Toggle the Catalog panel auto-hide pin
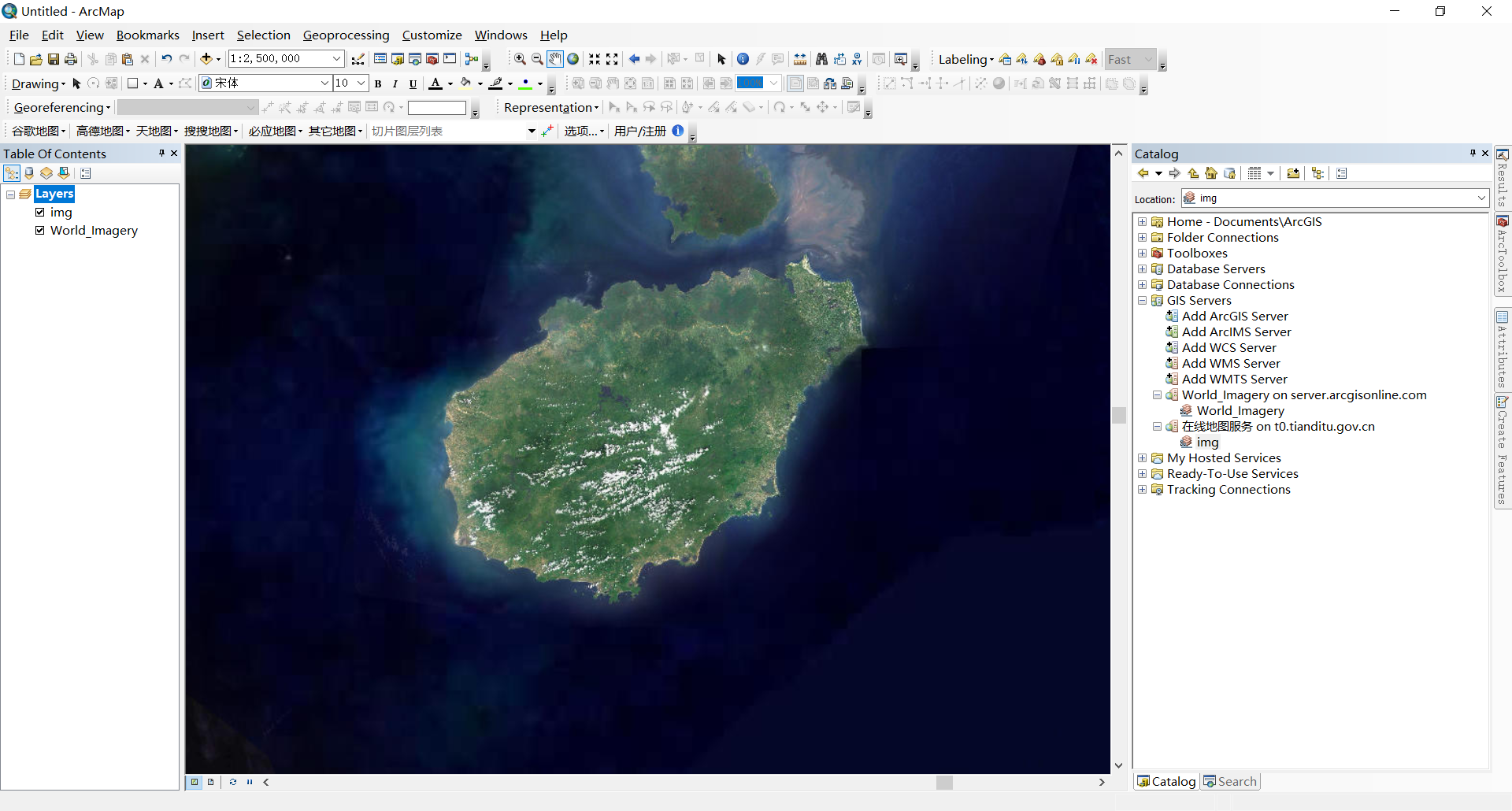 click(x=1472, y=154)
